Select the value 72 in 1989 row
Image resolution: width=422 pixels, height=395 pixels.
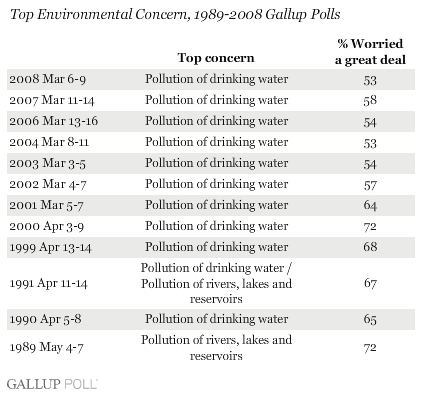coord(370,348)
